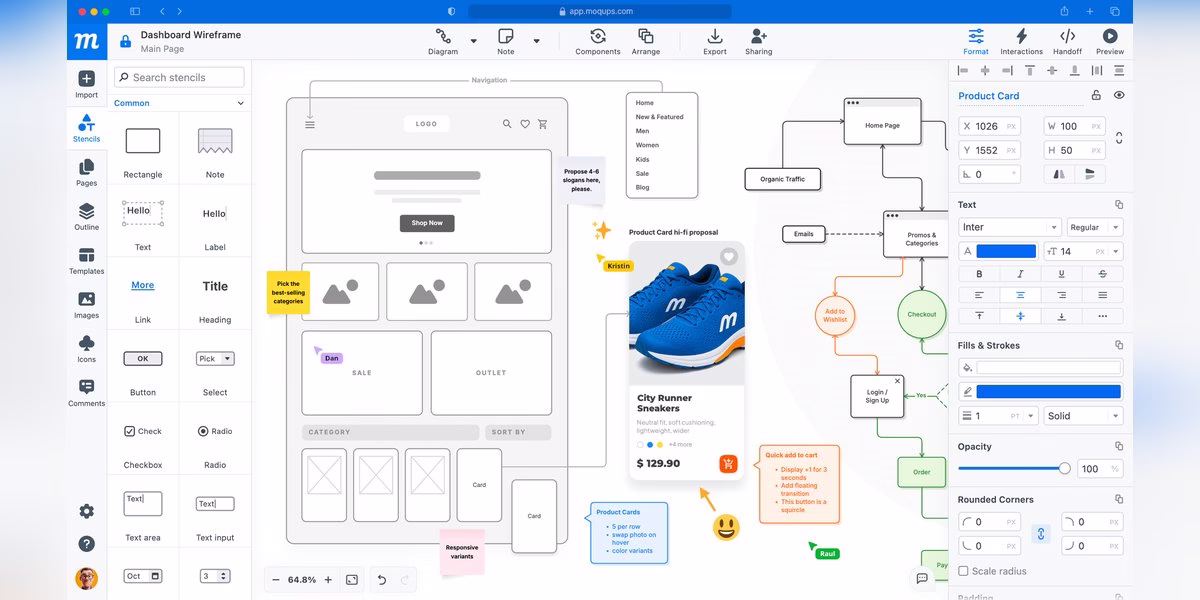Screen dimensions: 1200x600
Task: Justify text alignment
Action: tap(1102, 295)
